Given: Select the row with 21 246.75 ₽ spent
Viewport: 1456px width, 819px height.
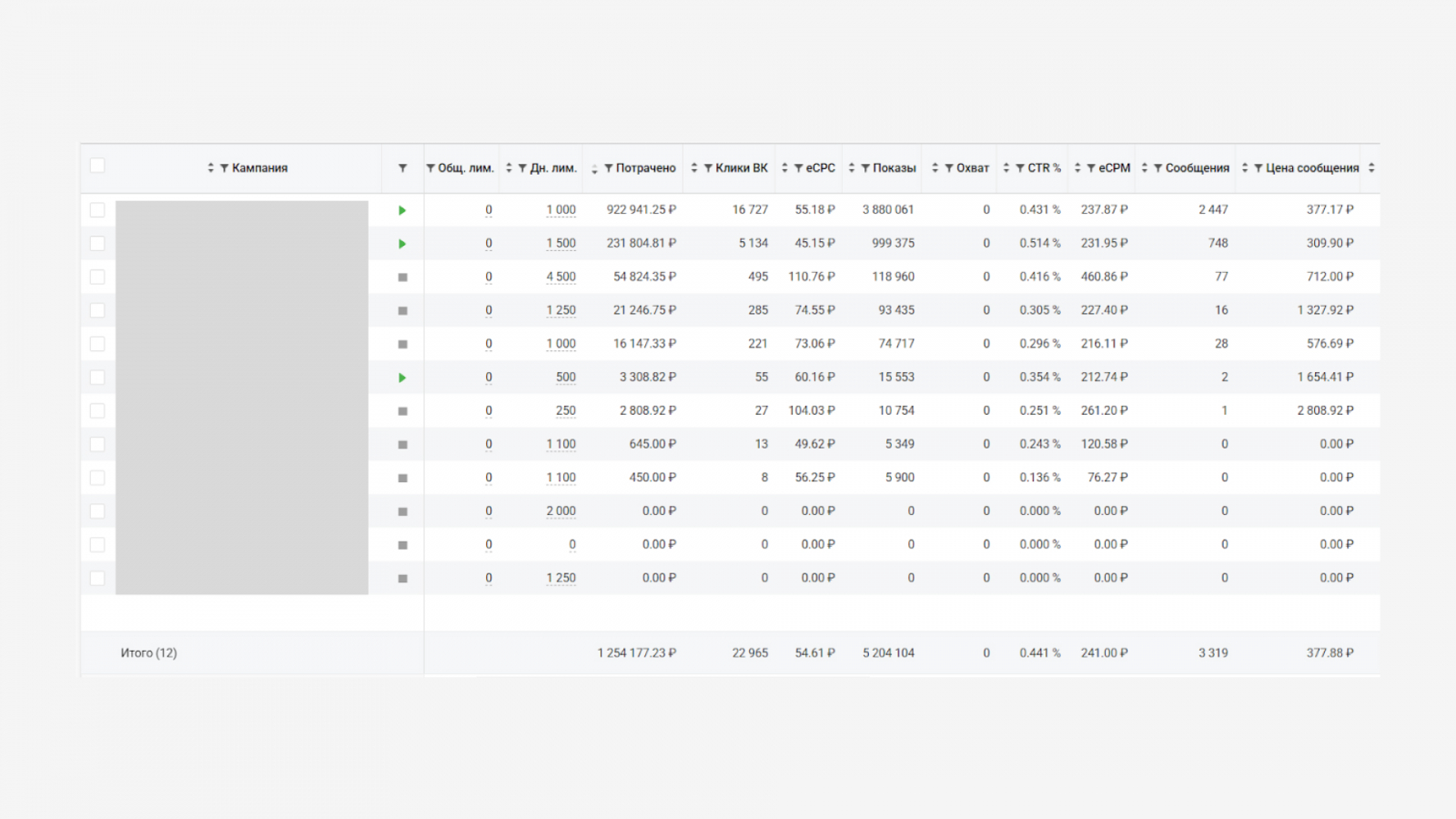Looking at the screenshot, I should (97, 310).
